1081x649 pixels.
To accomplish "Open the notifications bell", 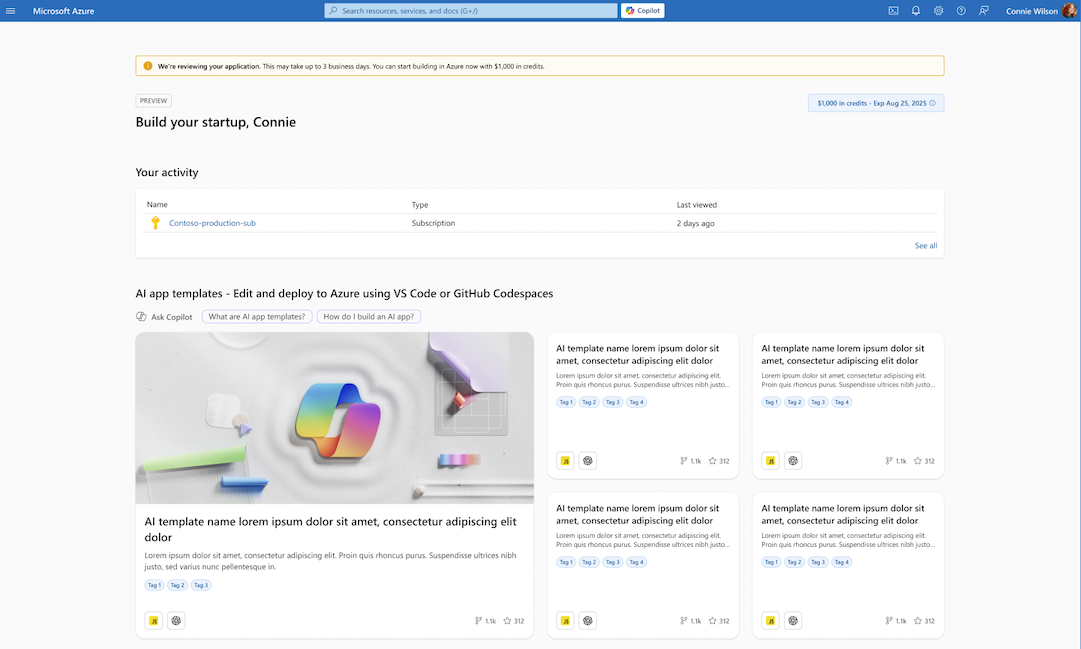I will coord(916,11).
